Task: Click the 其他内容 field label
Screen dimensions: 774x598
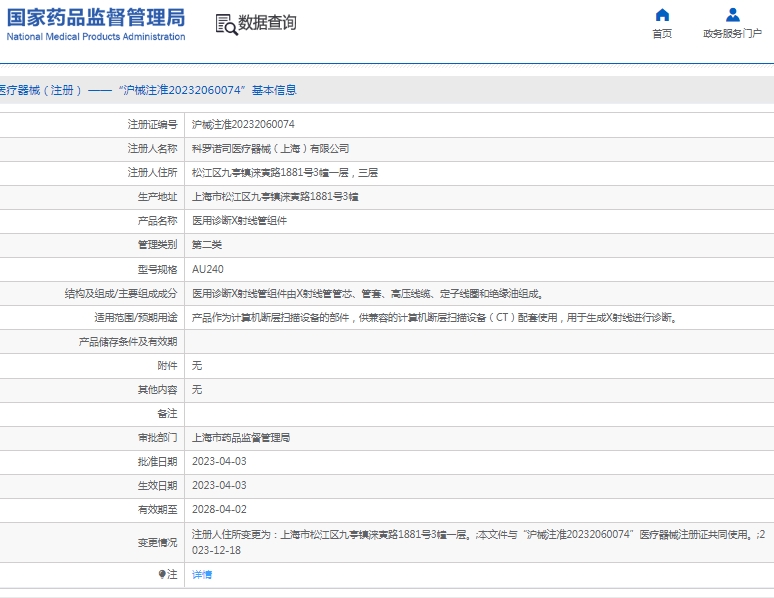Action: [157, 390]
